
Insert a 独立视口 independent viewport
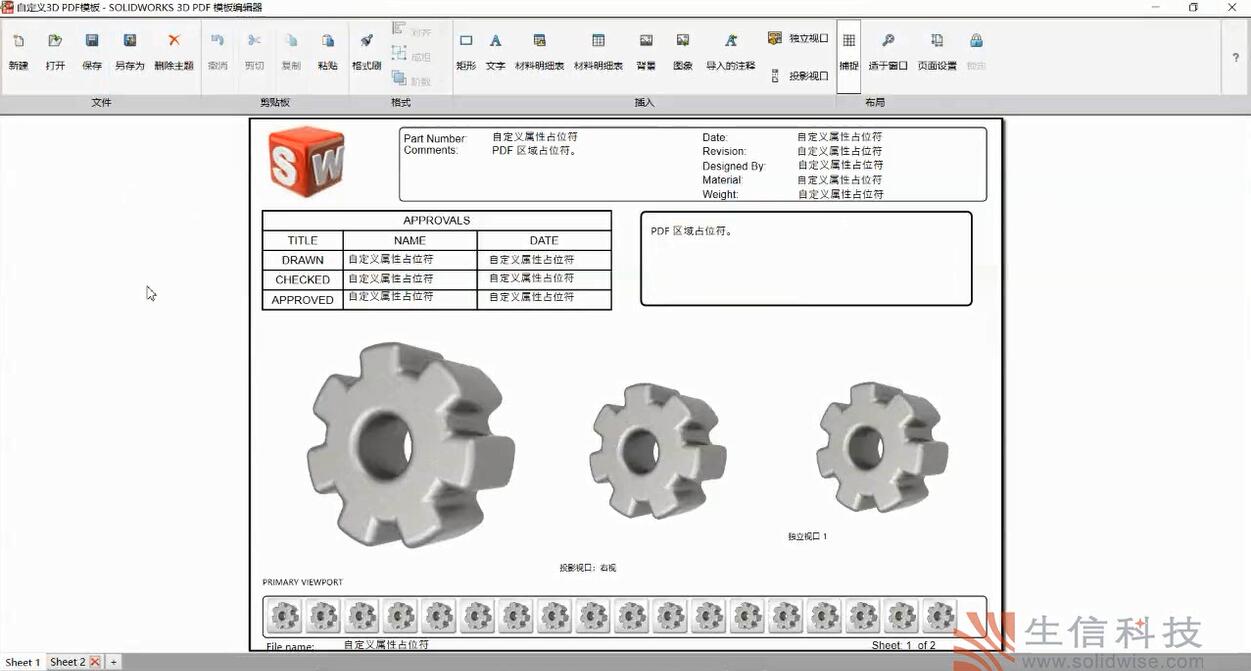click(798, 38)
